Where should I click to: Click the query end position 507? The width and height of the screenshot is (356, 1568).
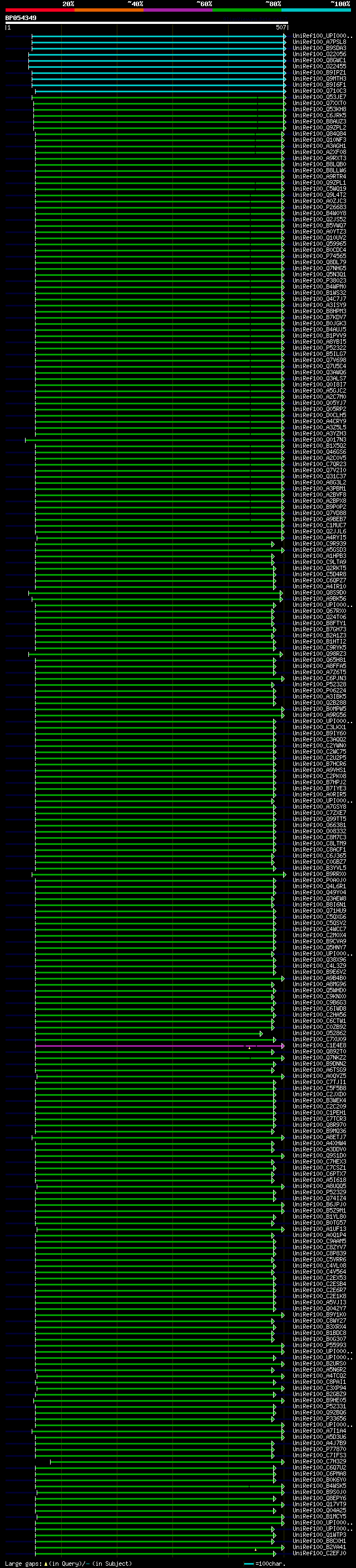pyautogui.click(x=280, y=27)
